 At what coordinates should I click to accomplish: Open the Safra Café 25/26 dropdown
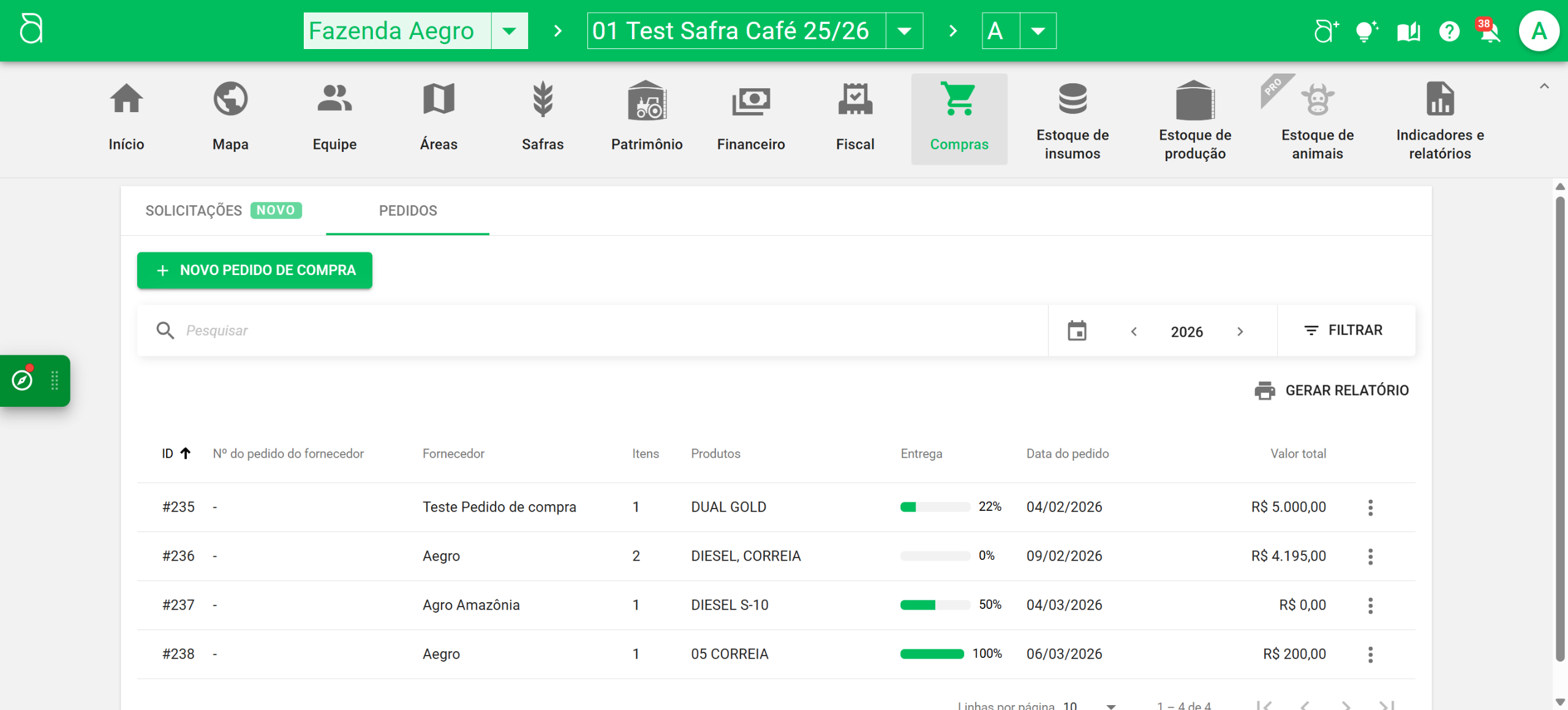tap(904, 31)
